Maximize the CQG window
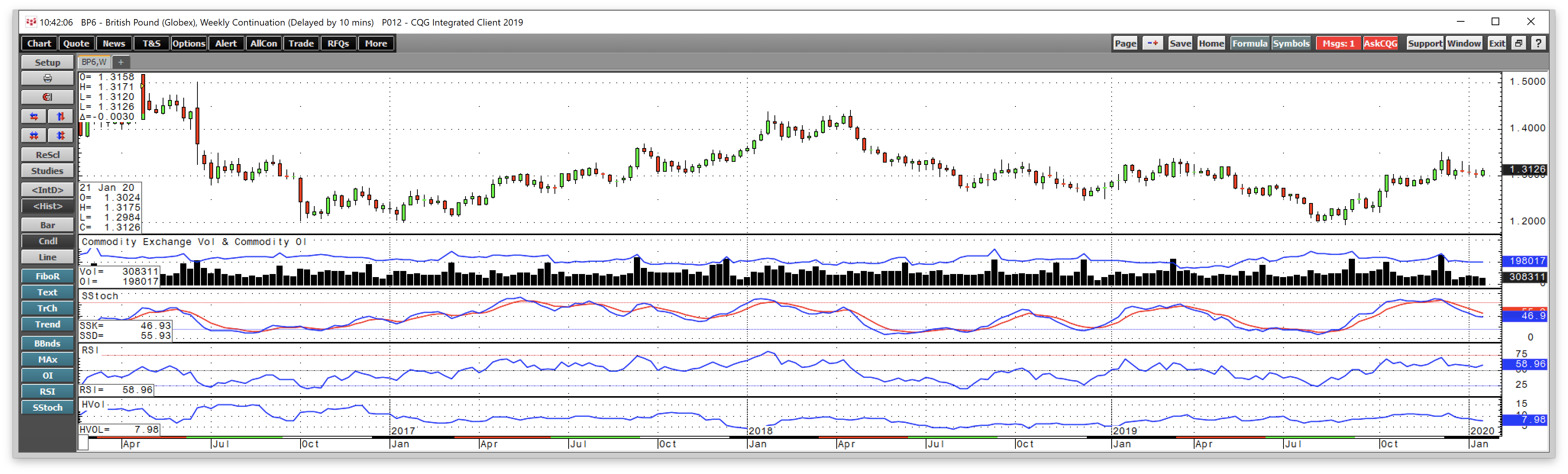Image resolution: width=1568 pixels, height=474 pixels. (1495, 21)
